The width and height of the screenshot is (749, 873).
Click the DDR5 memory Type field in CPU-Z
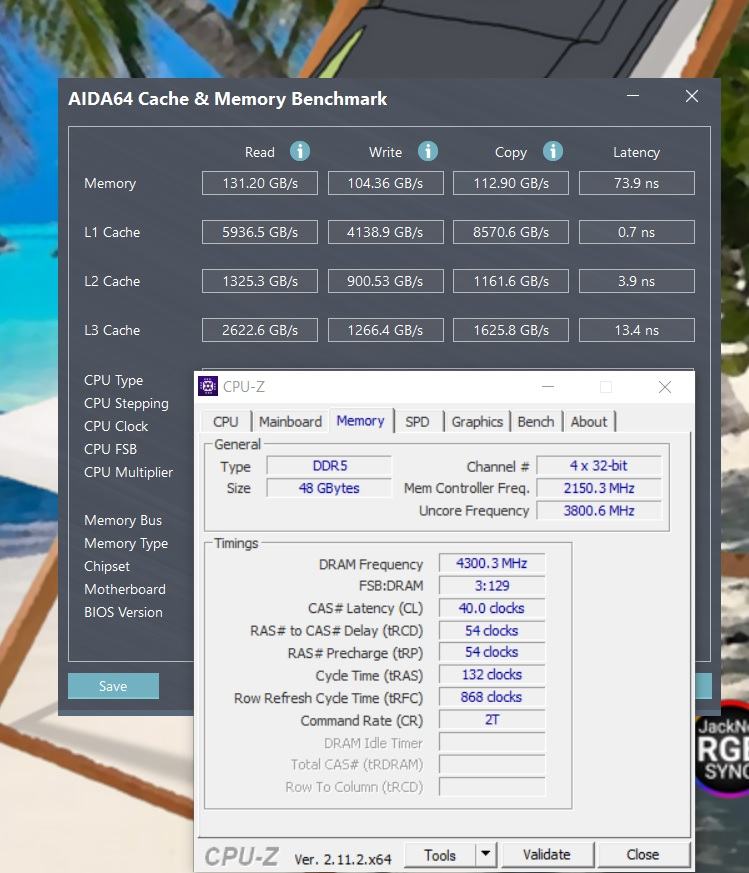[x=329, y=465]
